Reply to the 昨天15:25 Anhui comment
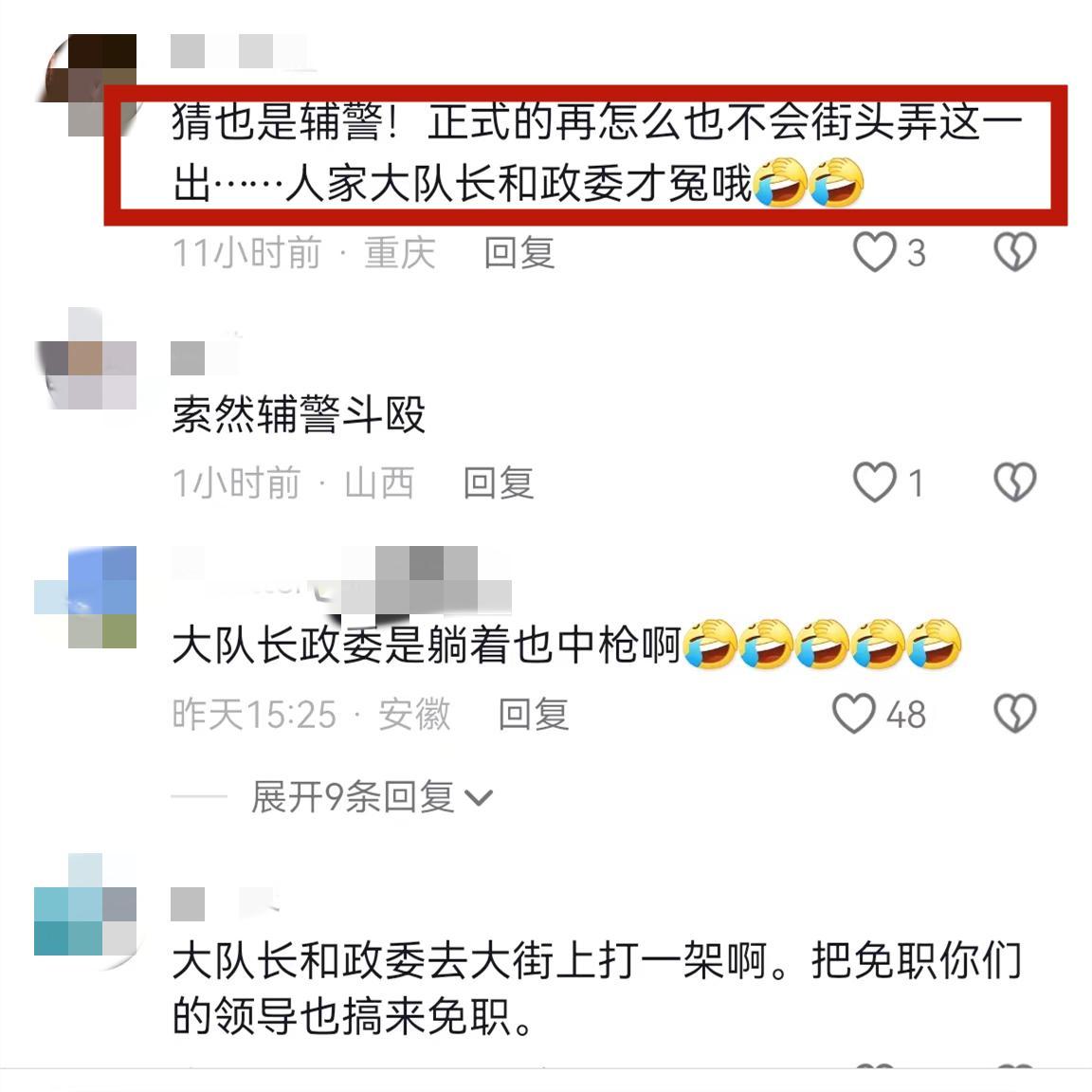The height and width of the screenshot is (1092, 1092). (x=535, y=714)
